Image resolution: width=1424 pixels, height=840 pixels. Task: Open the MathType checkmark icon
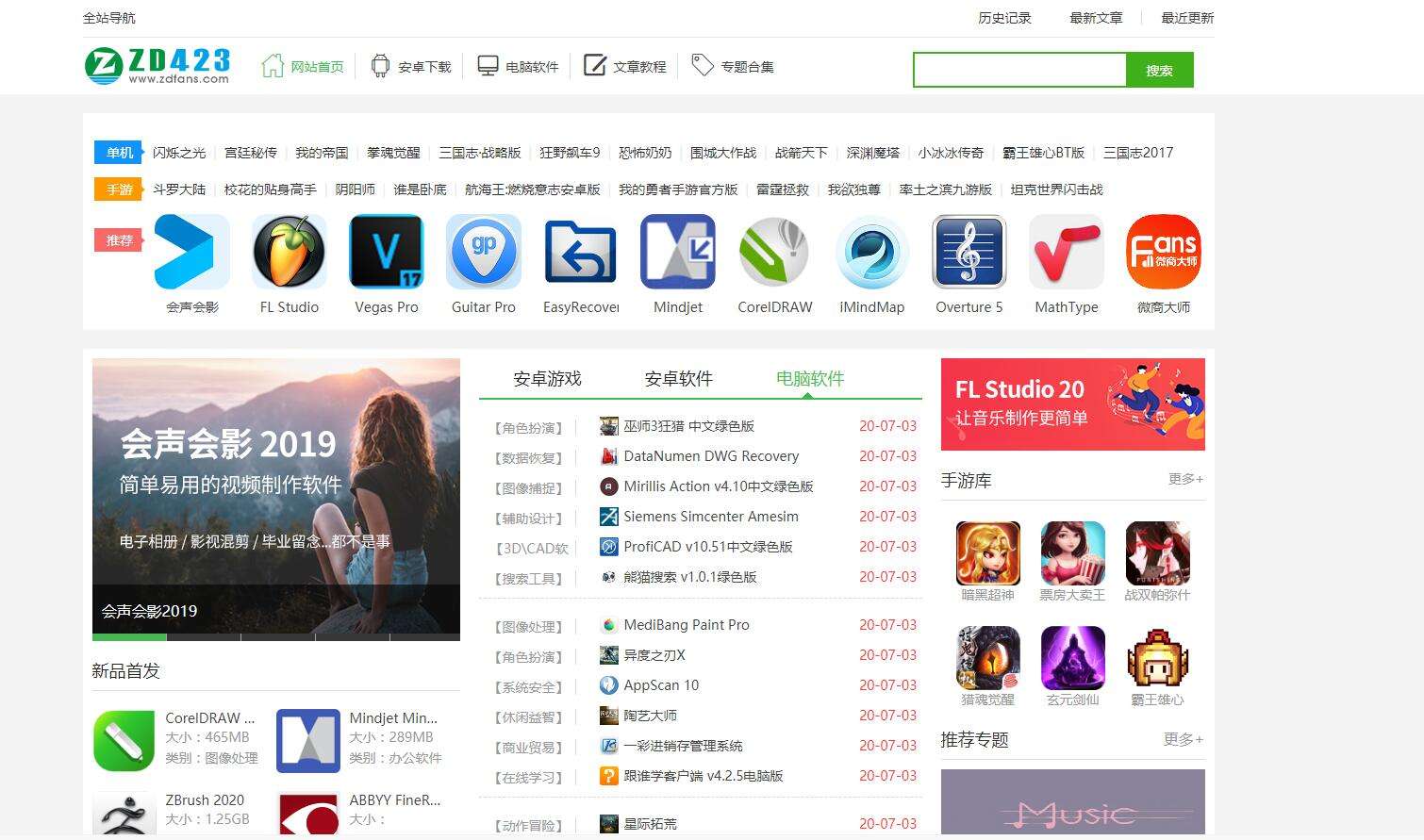(1067, 252)
